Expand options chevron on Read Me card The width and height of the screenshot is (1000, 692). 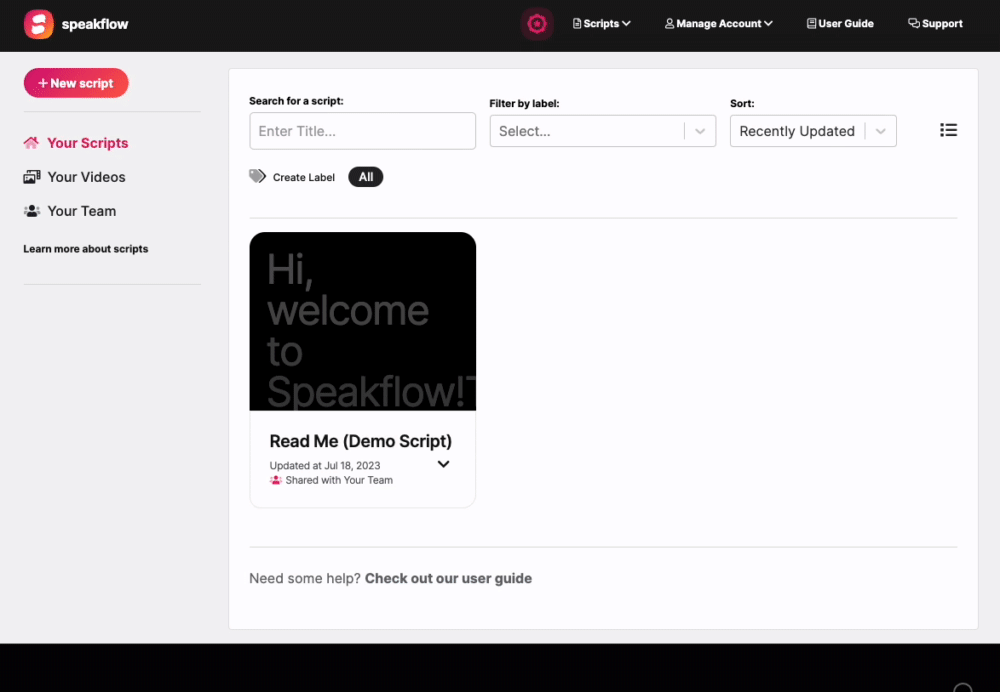click(443, 464)
